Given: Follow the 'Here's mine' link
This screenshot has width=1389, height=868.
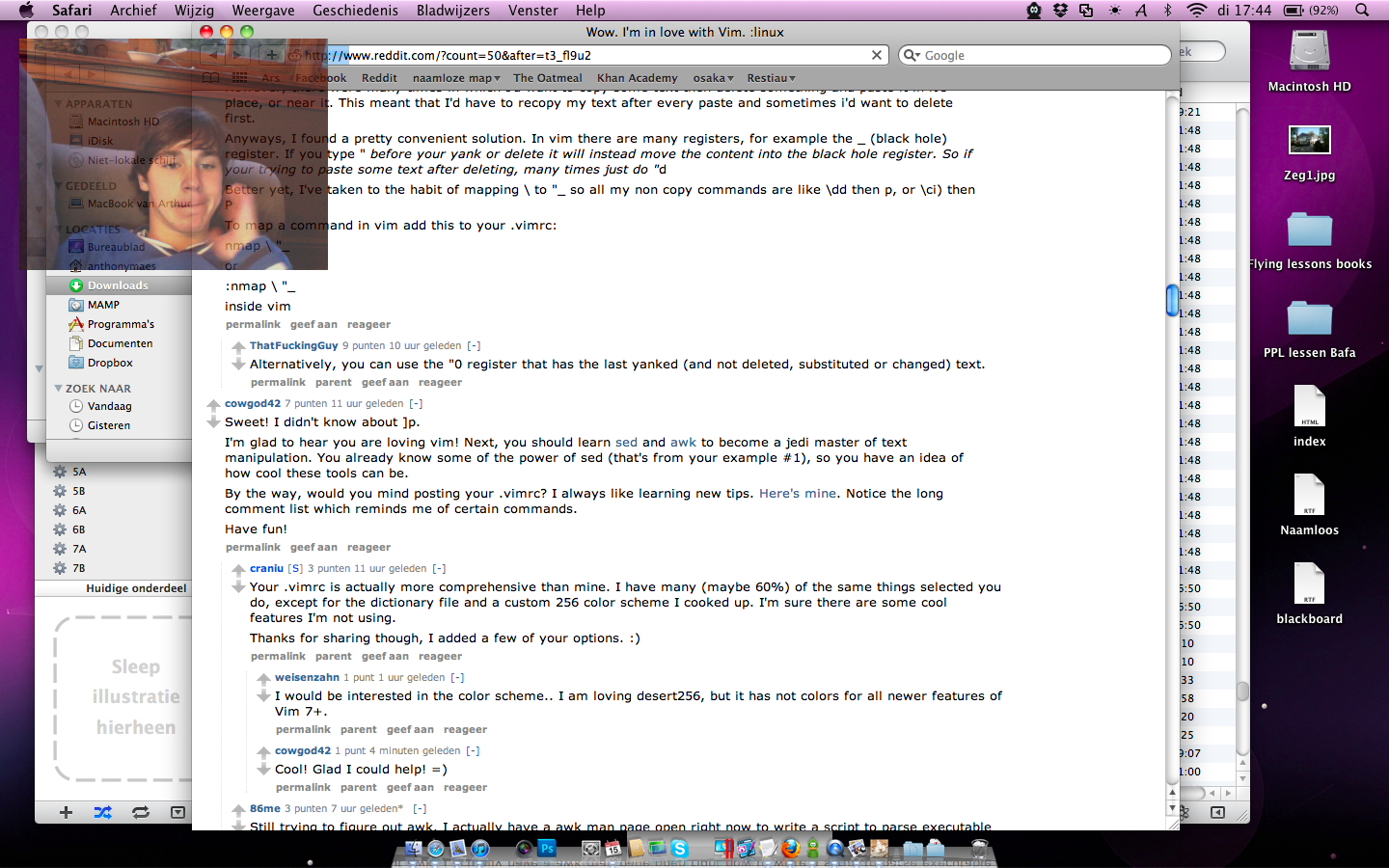Looking at the screenshot, I should coord(798,494).
